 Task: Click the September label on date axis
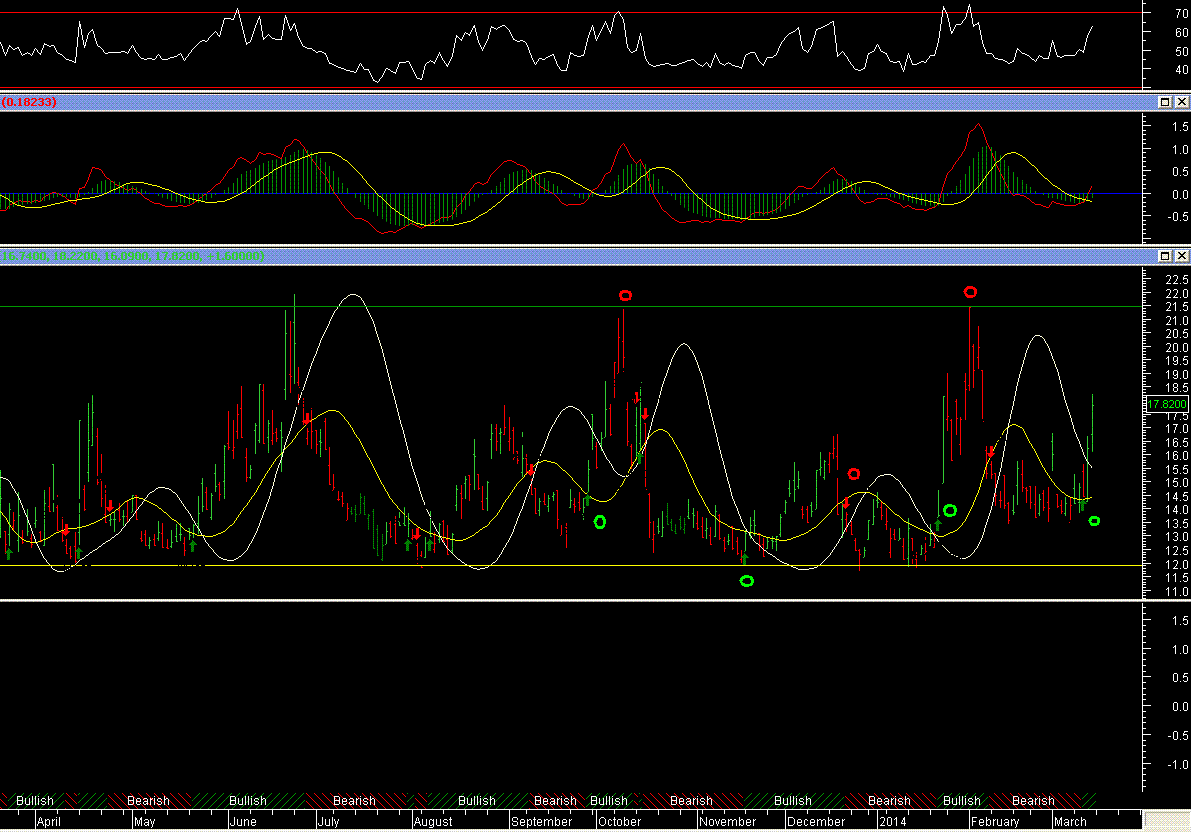[542, 821]
